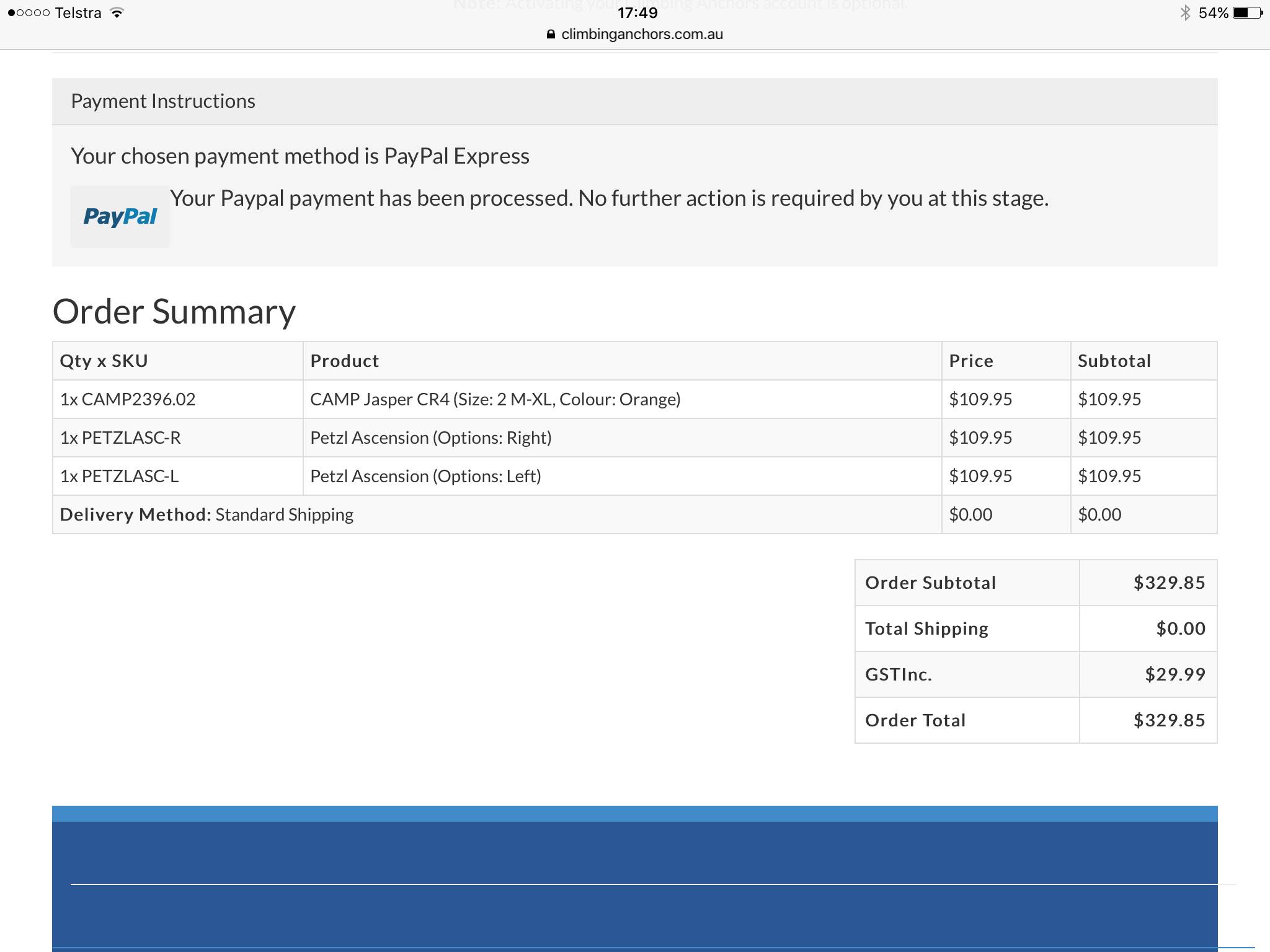Click the Order Summary heading
The height and width of the screenshot is (952, 1270).
(174, 311)
